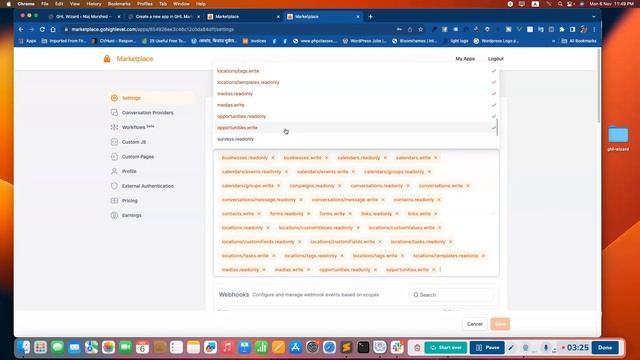Open Chrome Bookmarks menu
Screen dimensions: 640x360
coord(119,4)
